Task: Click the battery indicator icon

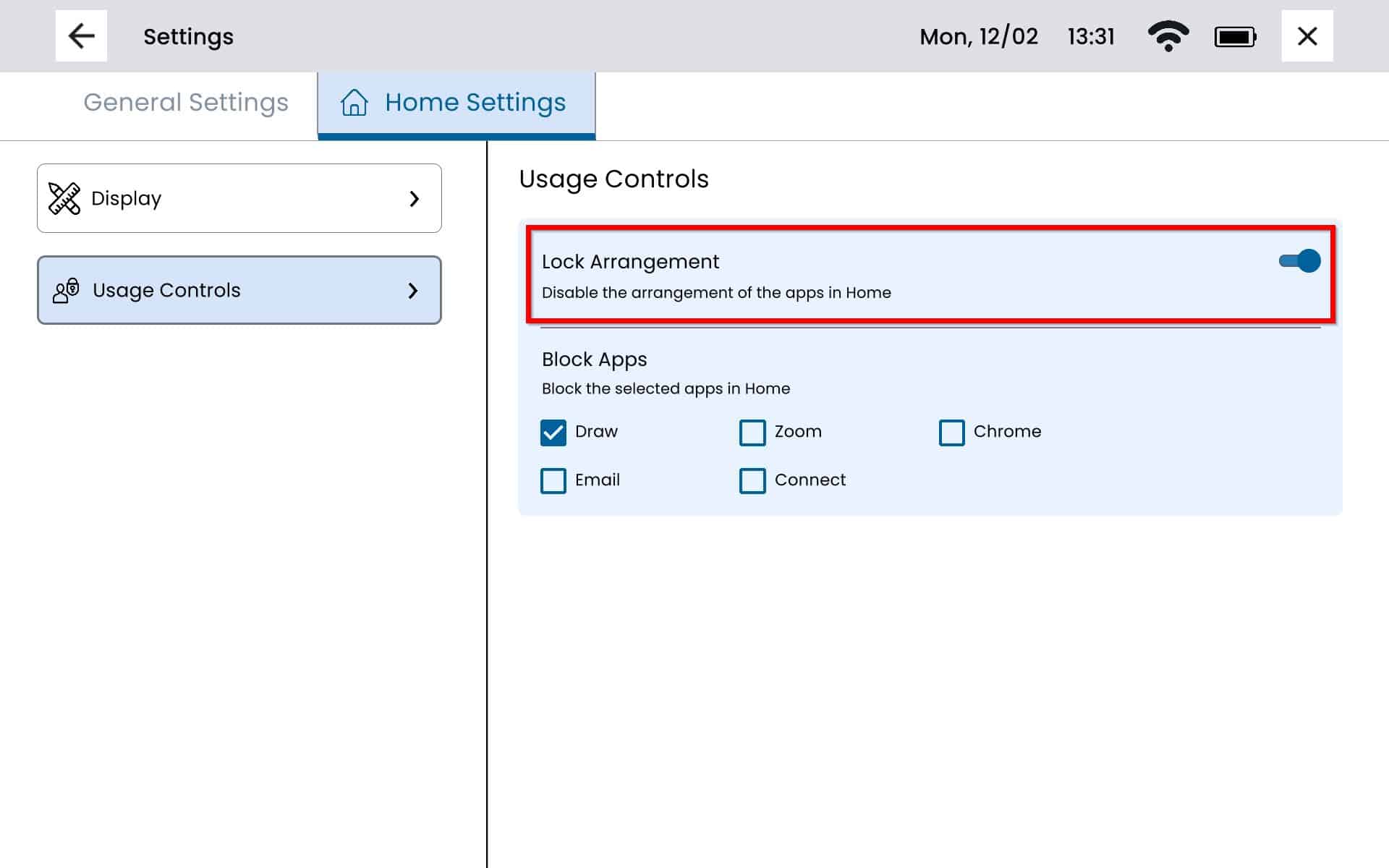Action: click(1235, 37)
